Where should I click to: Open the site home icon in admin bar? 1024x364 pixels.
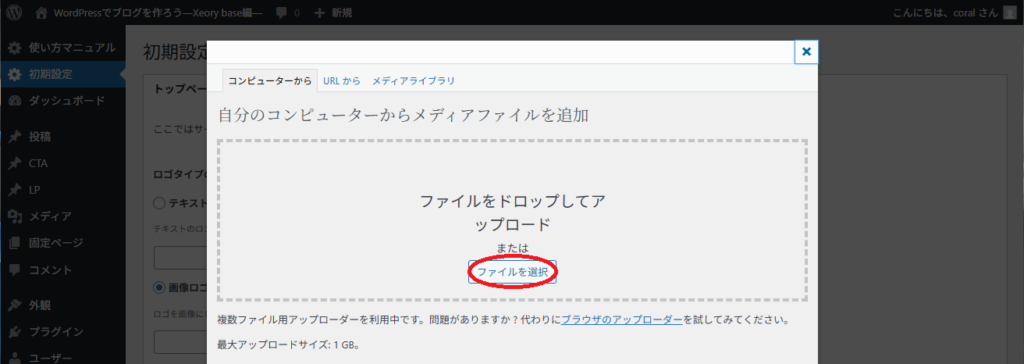point(42,12)
